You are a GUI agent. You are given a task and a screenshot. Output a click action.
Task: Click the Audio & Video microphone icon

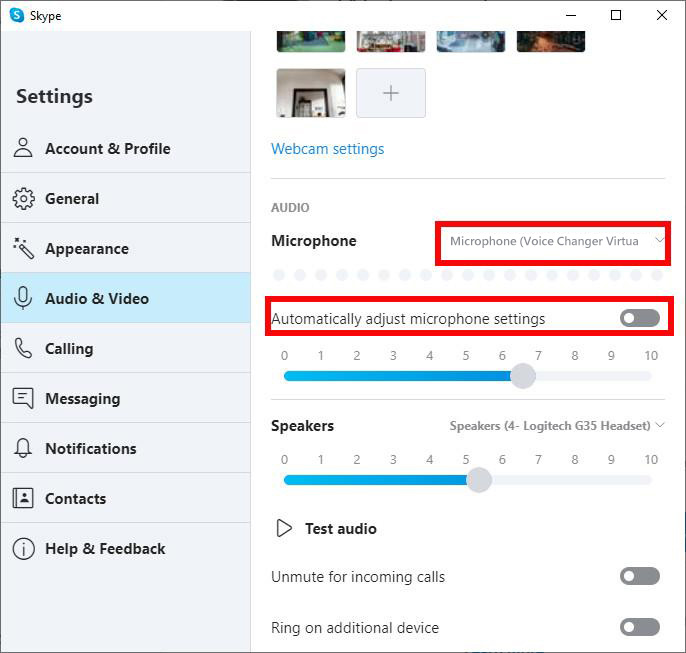click(x=23, y=298)
